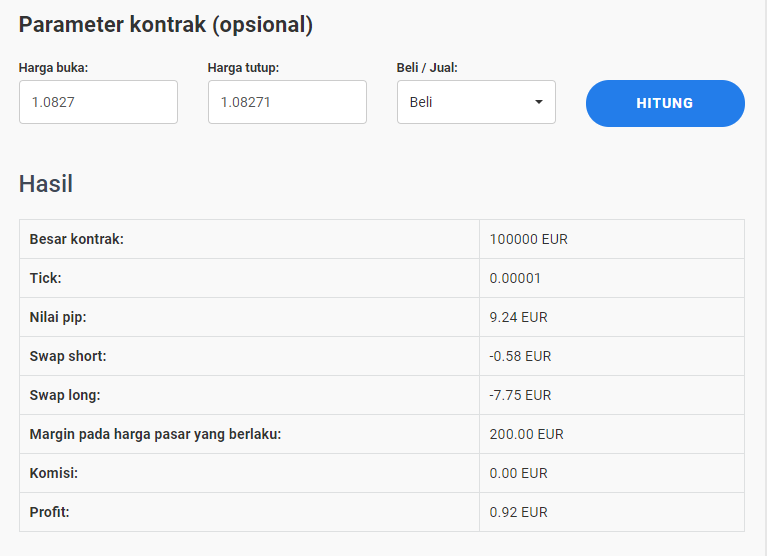Click the Hasil heading
768x556 pixels.
[x=46, y=184]
